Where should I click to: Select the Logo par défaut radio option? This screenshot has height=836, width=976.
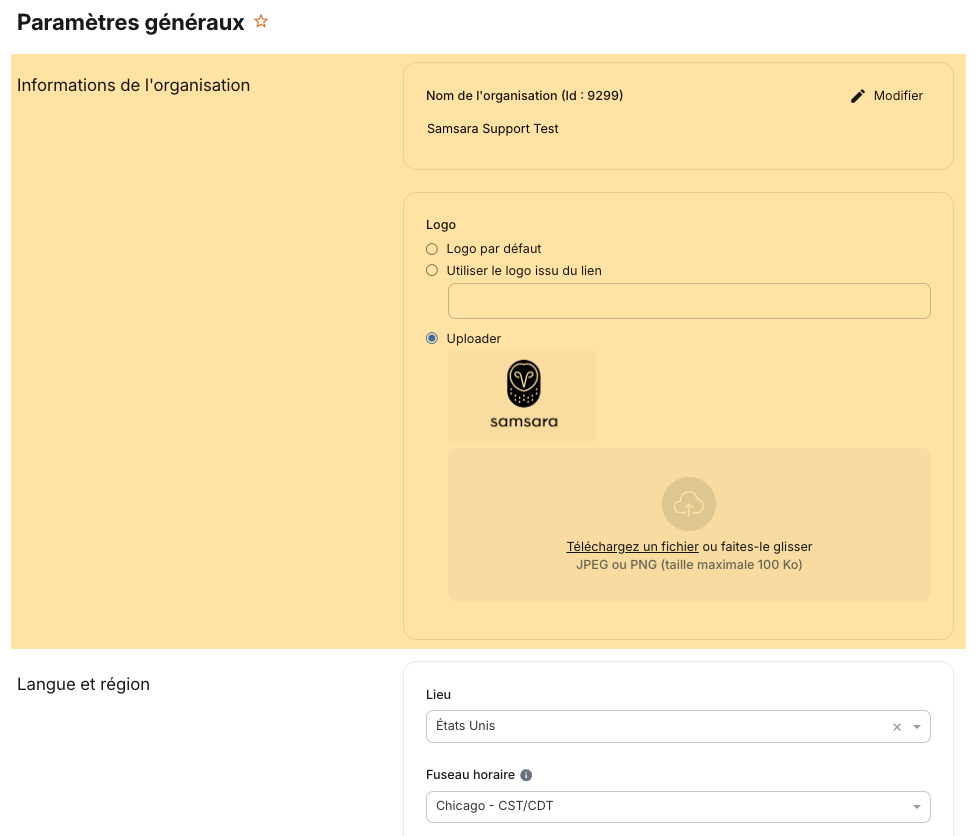431,249
